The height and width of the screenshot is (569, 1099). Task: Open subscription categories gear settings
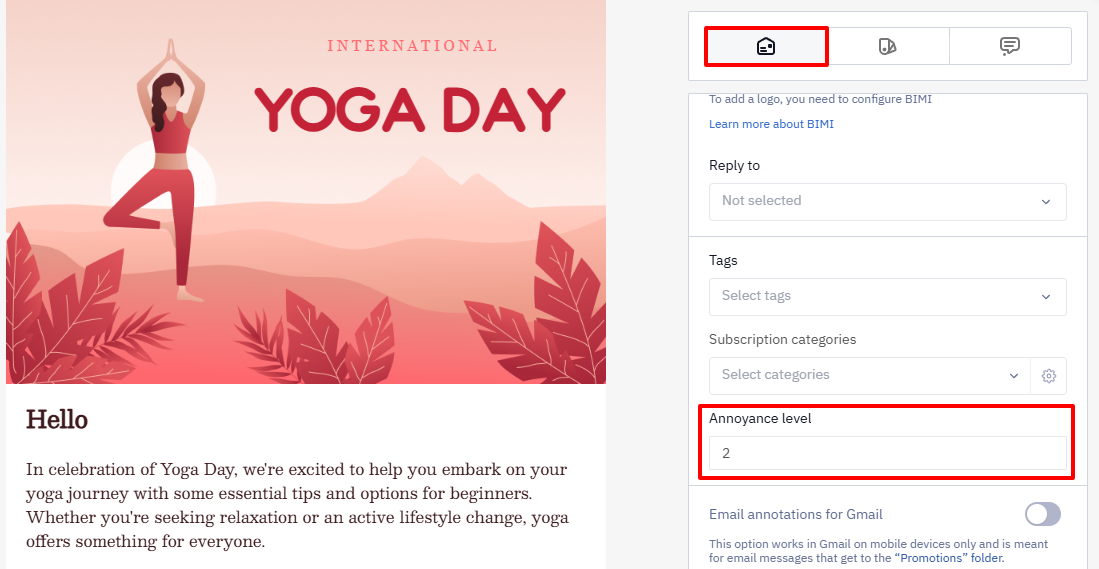pyautogui.click(x=1049, y=376)
